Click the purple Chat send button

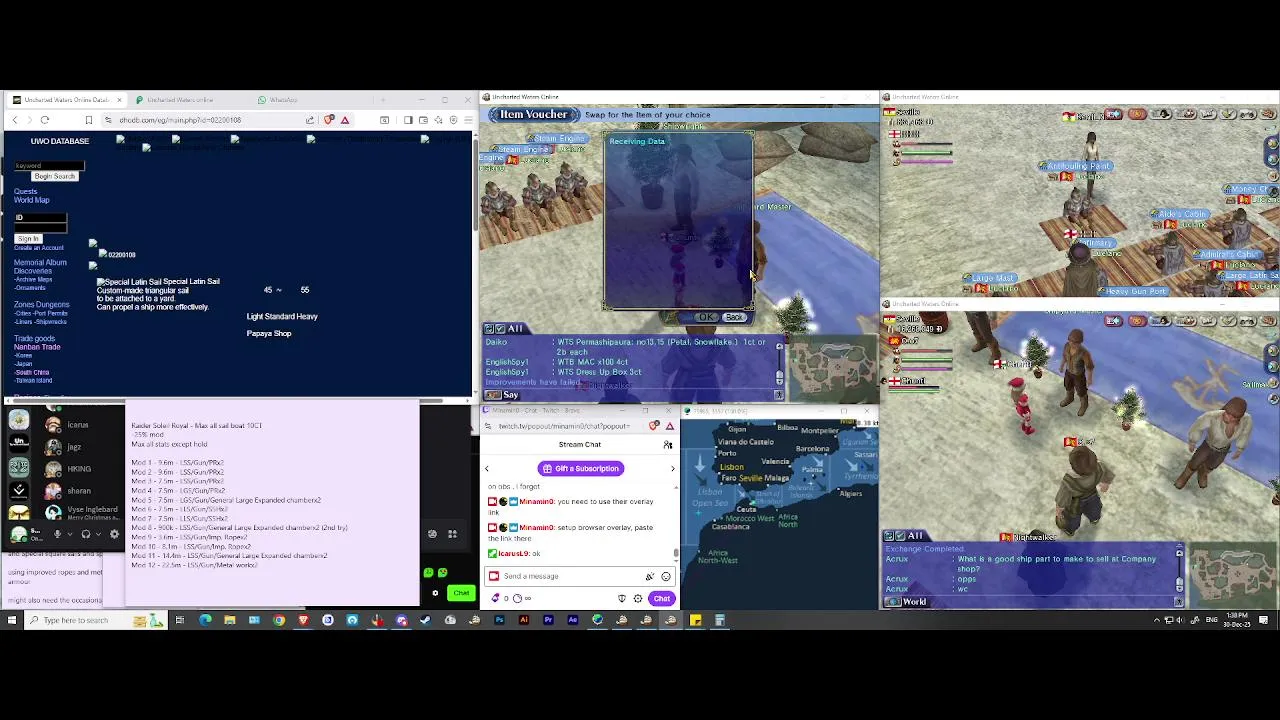pos(661,598)
